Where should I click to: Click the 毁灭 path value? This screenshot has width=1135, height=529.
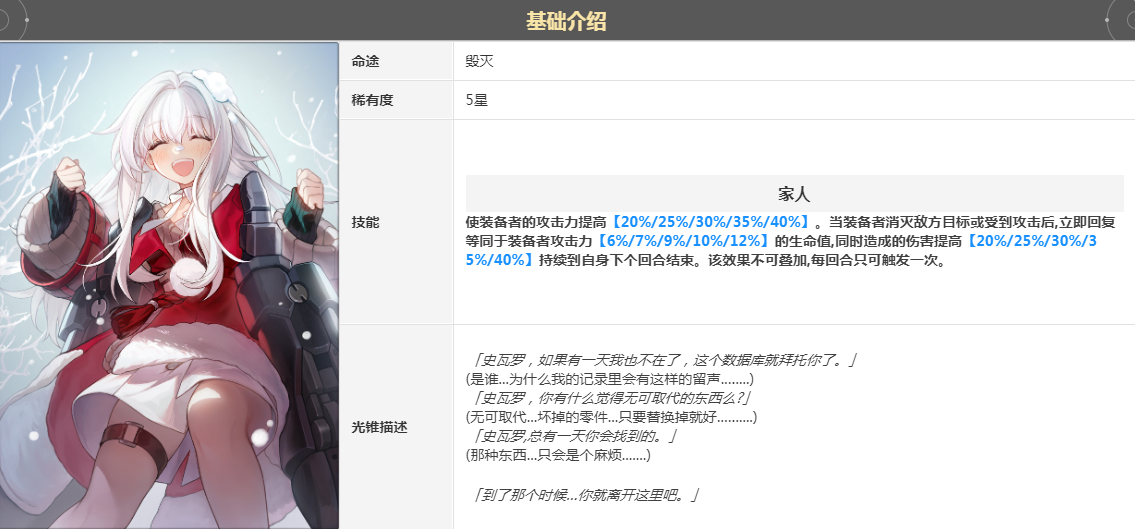(479, 62)
